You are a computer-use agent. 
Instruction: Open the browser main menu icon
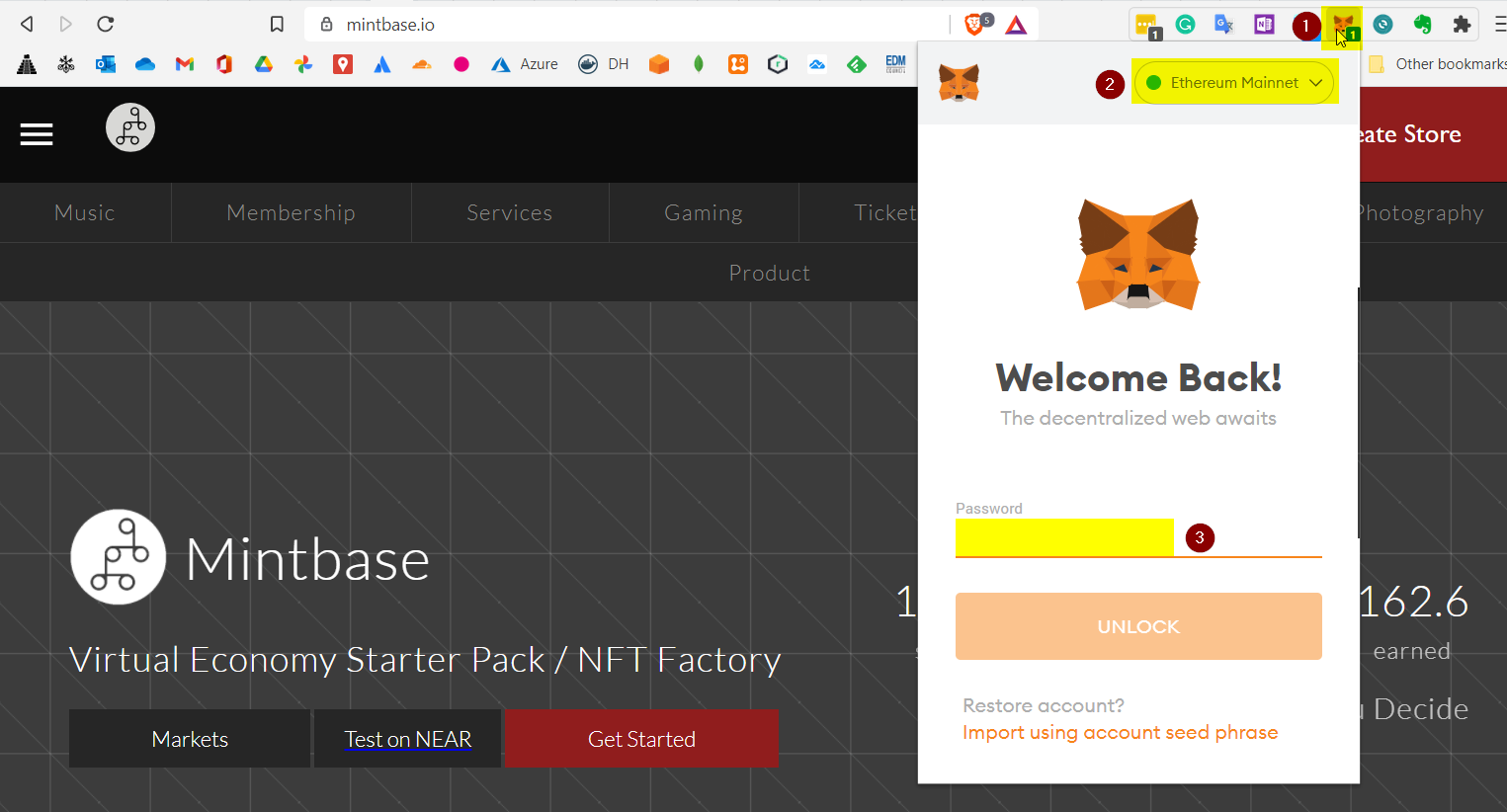[1499, 25]
